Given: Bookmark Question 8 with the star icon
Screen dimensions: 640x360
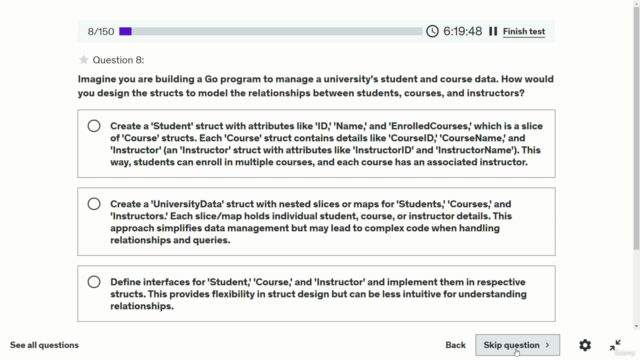Looking at the screenshot, I should click(x=84, y=60).
